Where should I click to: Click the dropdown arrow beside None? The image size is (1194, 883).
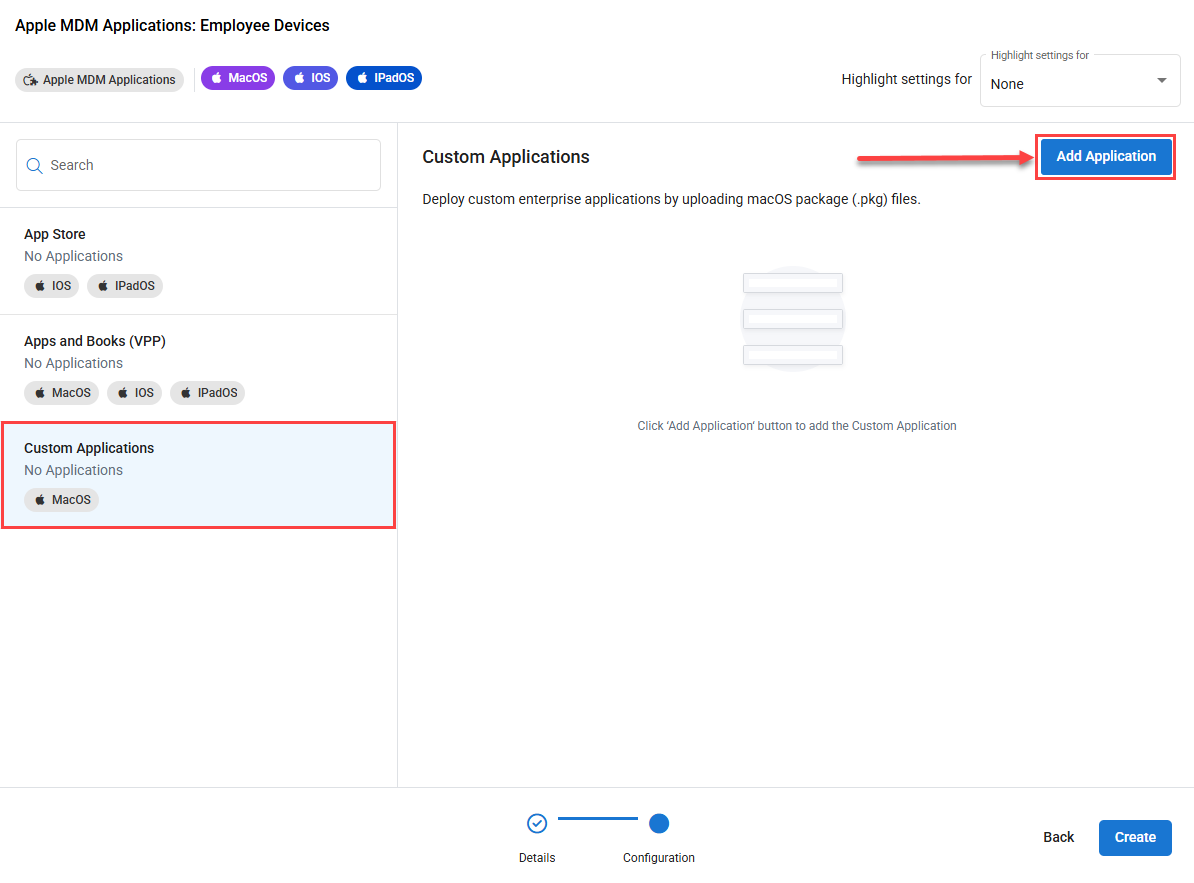coord(1162,81)
